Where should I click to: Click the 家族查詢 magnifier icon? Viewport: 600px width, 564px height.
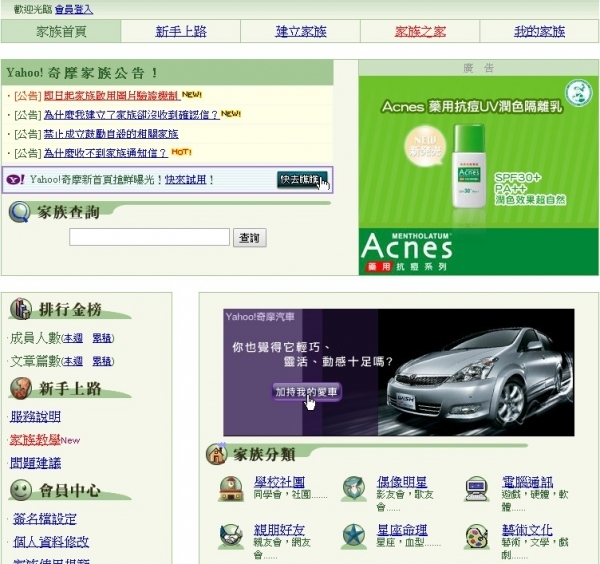click(x=20, y=212)
